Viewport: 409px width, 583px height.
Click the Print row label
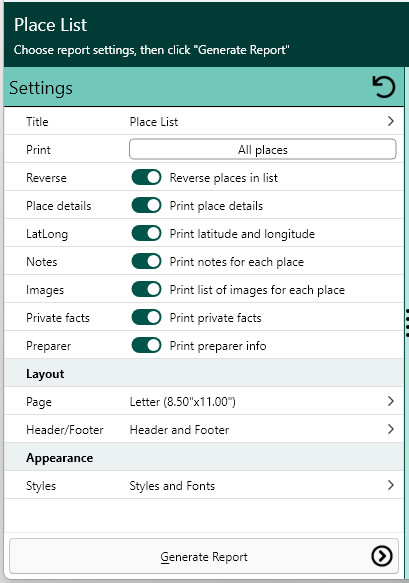point(38,150)
